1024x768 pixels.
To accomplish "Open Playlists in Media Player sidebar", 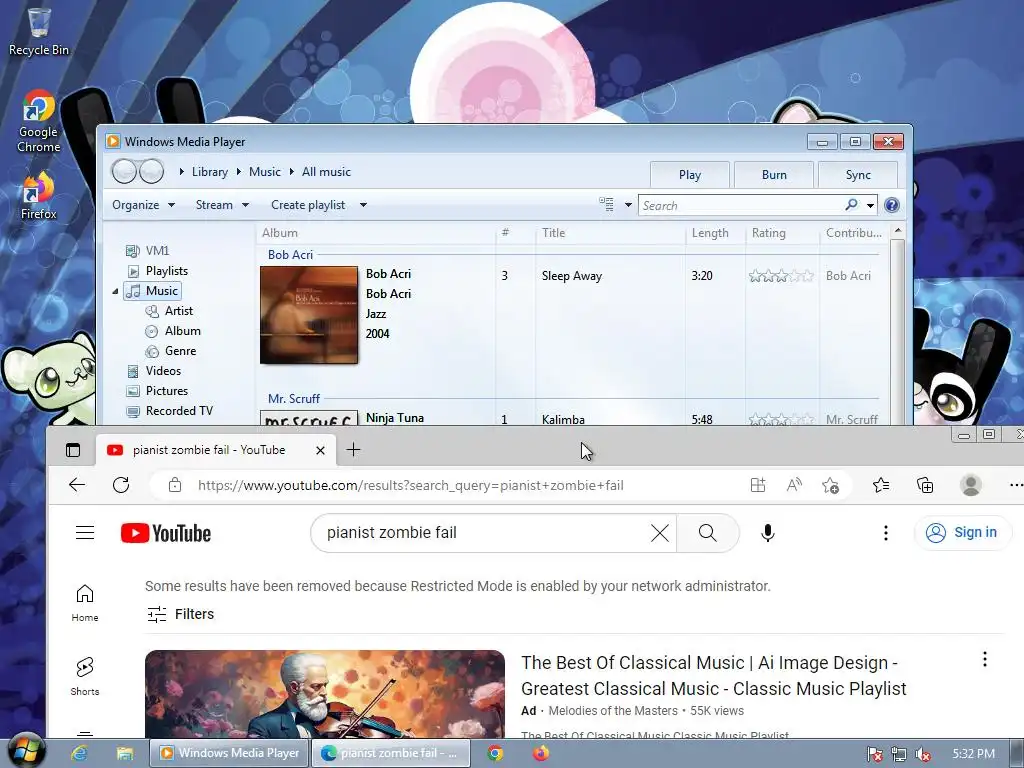I will [x=157, y=270].
